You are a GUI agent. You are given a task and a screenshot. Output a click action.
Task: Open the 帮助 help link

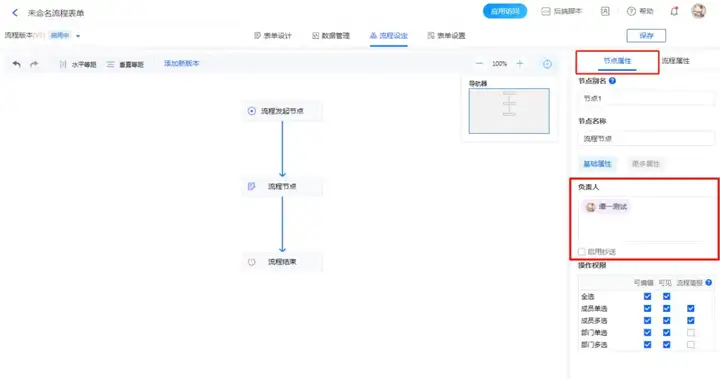640,11
